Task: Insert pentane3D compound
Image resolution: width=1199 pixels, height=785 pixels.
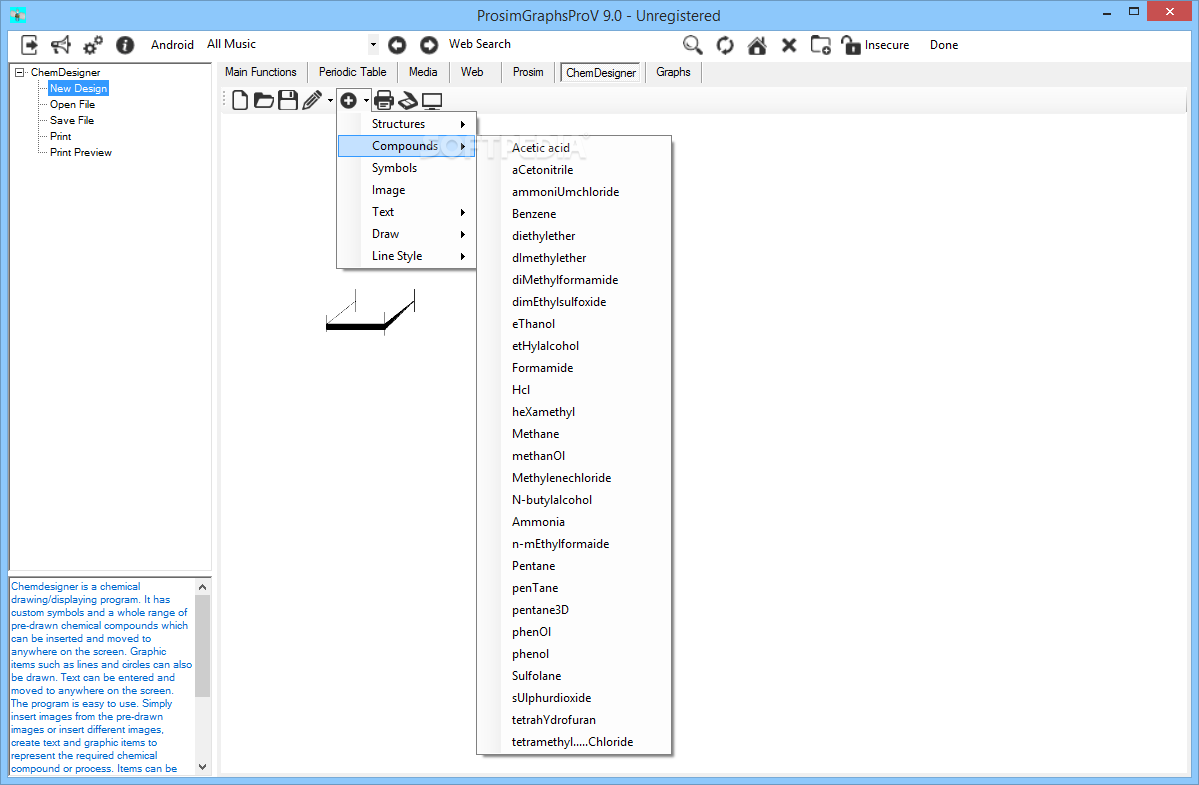Action: click(574, 610)
